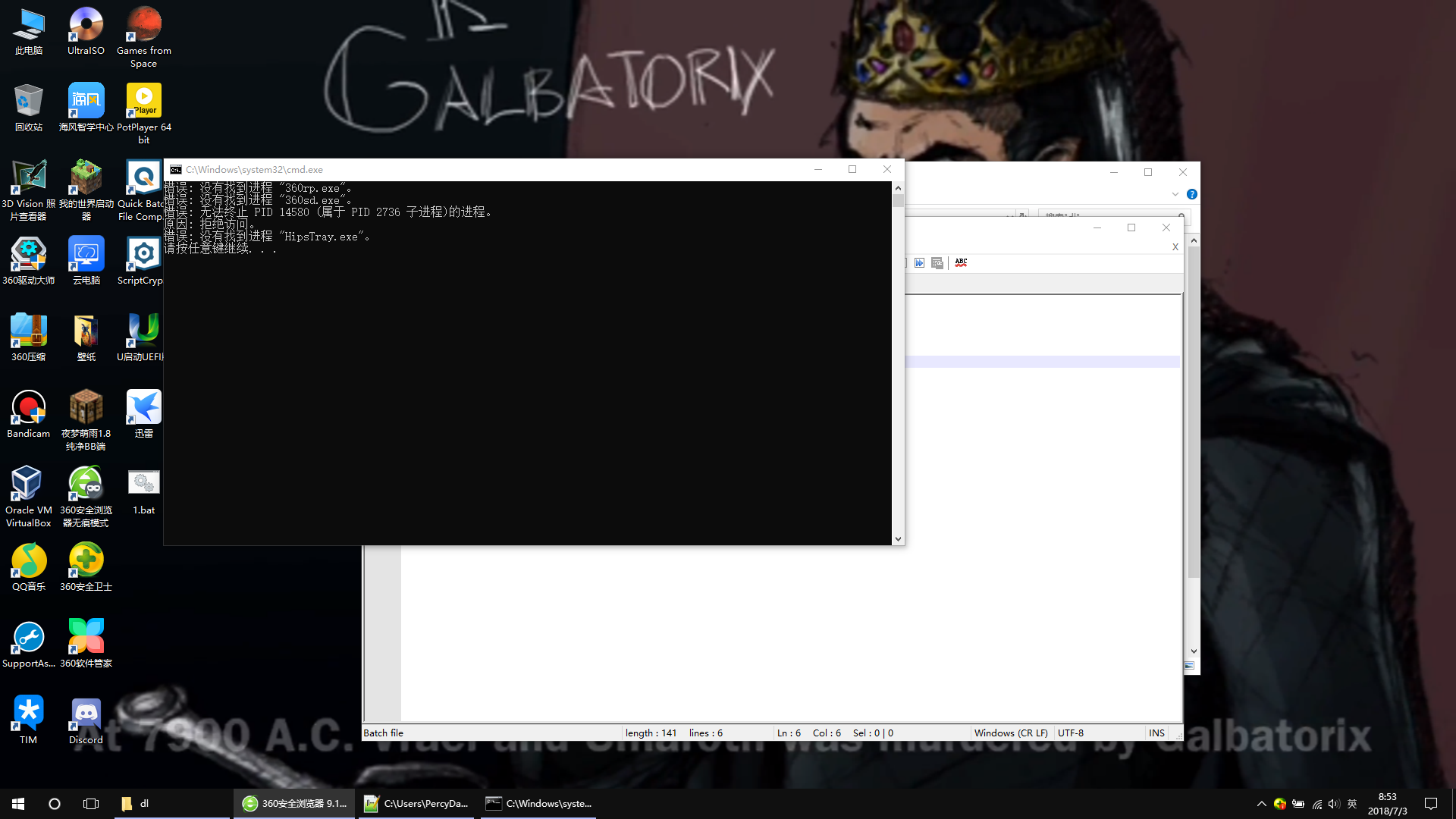Switch to 360安全浏览器 taskbar item
This screenshot has width=1456, height=819.
(294, 804)
